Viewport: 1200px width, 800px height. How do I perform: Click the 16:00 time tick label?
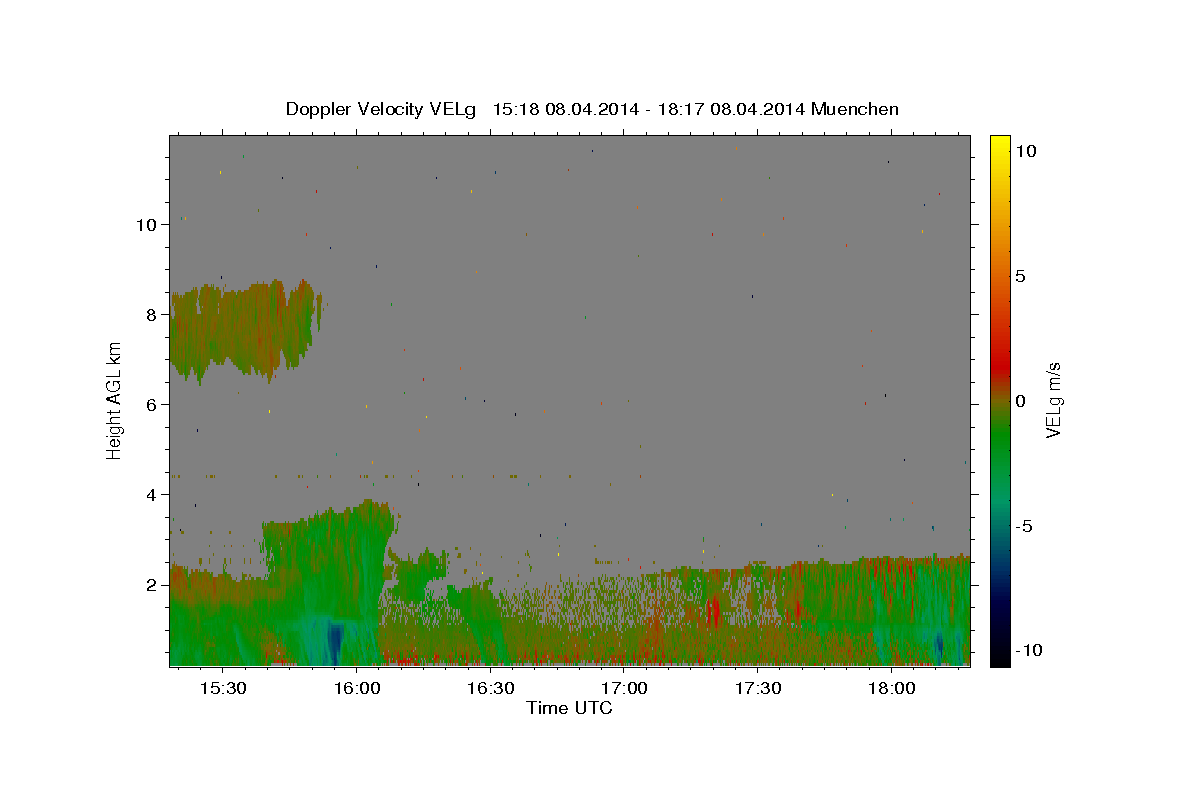click(357, 688)
